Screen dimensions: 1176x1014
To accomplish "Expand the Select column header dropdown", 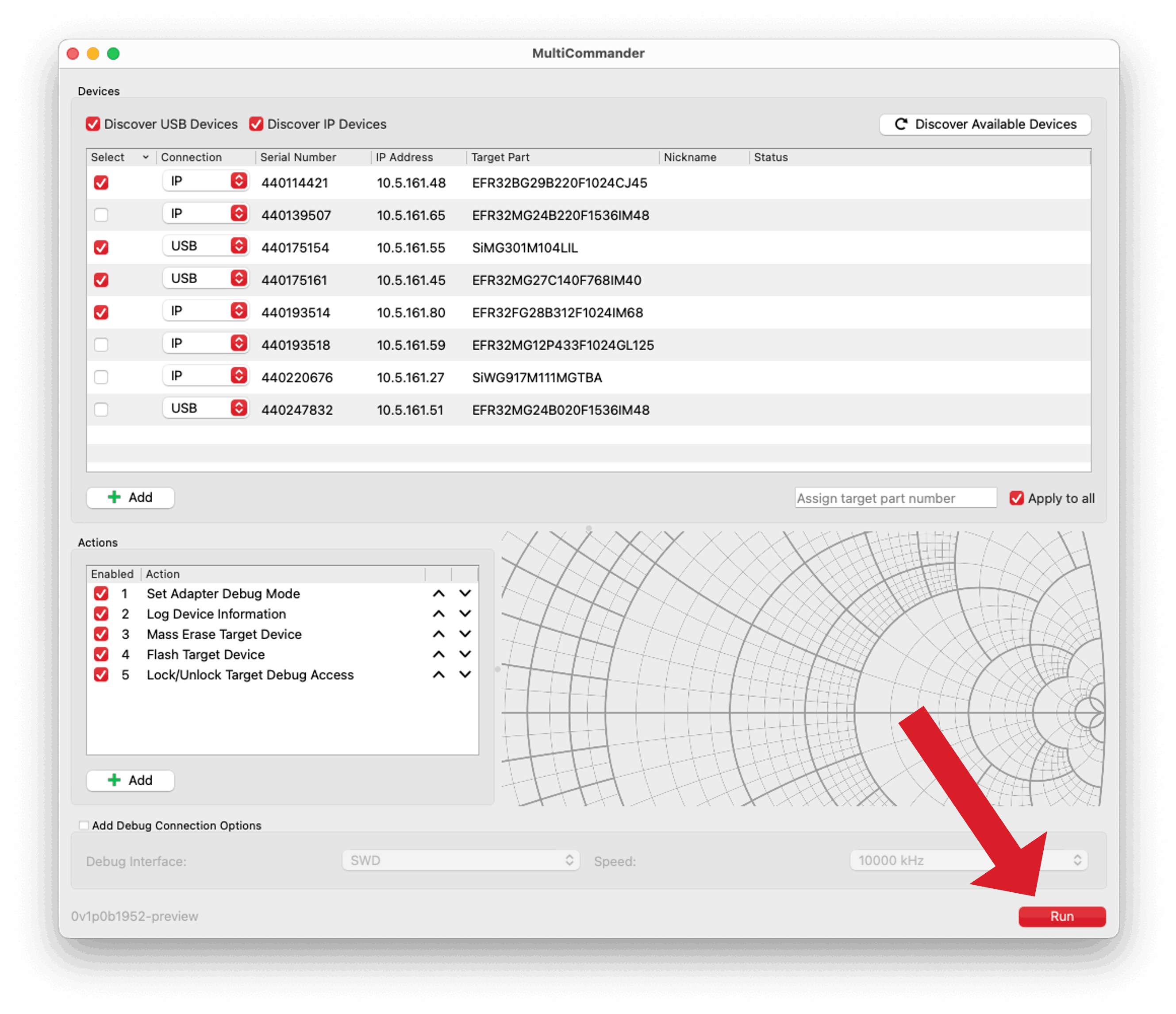I will 145,157.
